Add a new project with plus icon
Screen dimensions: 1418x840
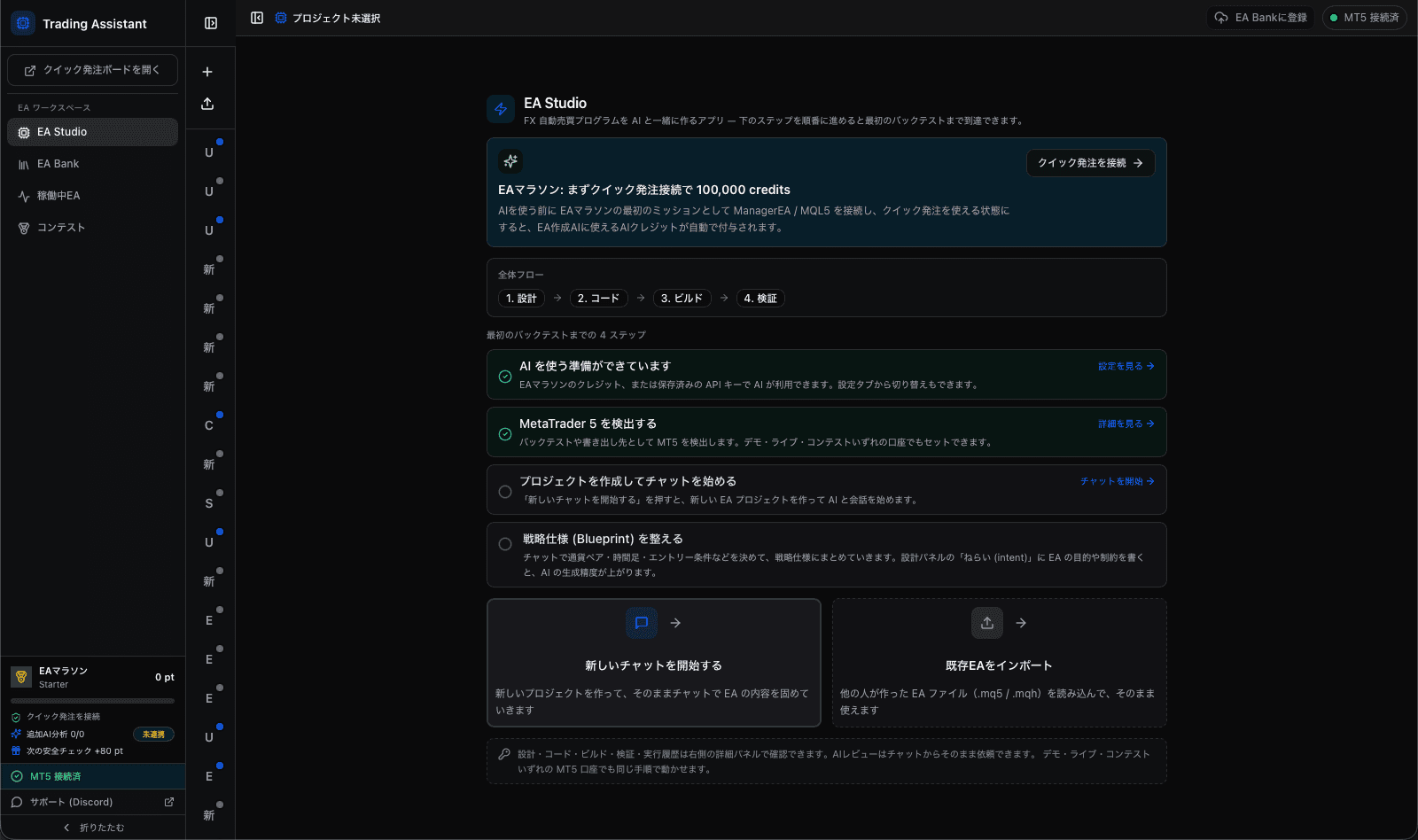pyautogui.click(x=207, y=72)
